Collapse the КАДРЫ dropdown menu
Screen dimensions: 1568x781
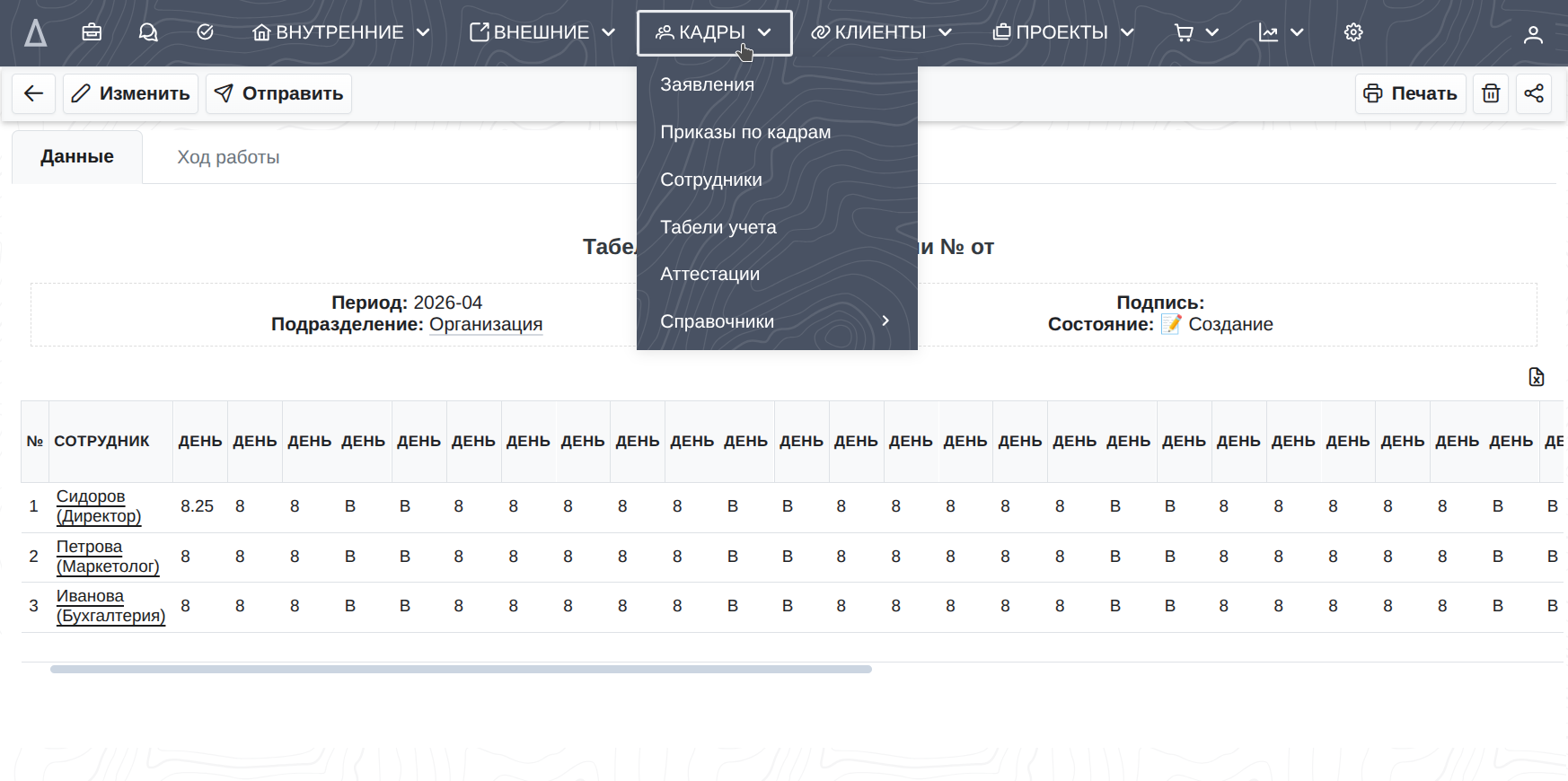(714, 33)
